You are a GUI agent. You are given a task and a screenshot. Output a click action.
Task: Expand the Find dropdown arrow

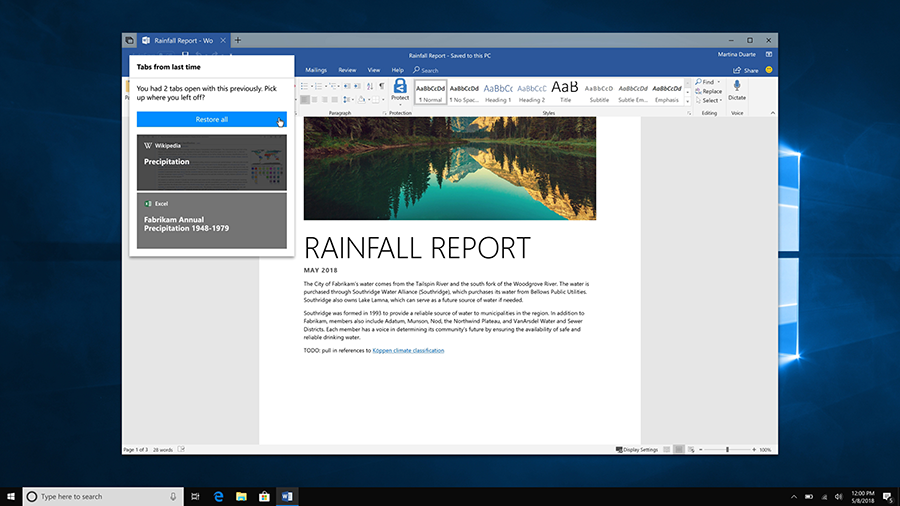pyautogui.click(x=719, y=82)
